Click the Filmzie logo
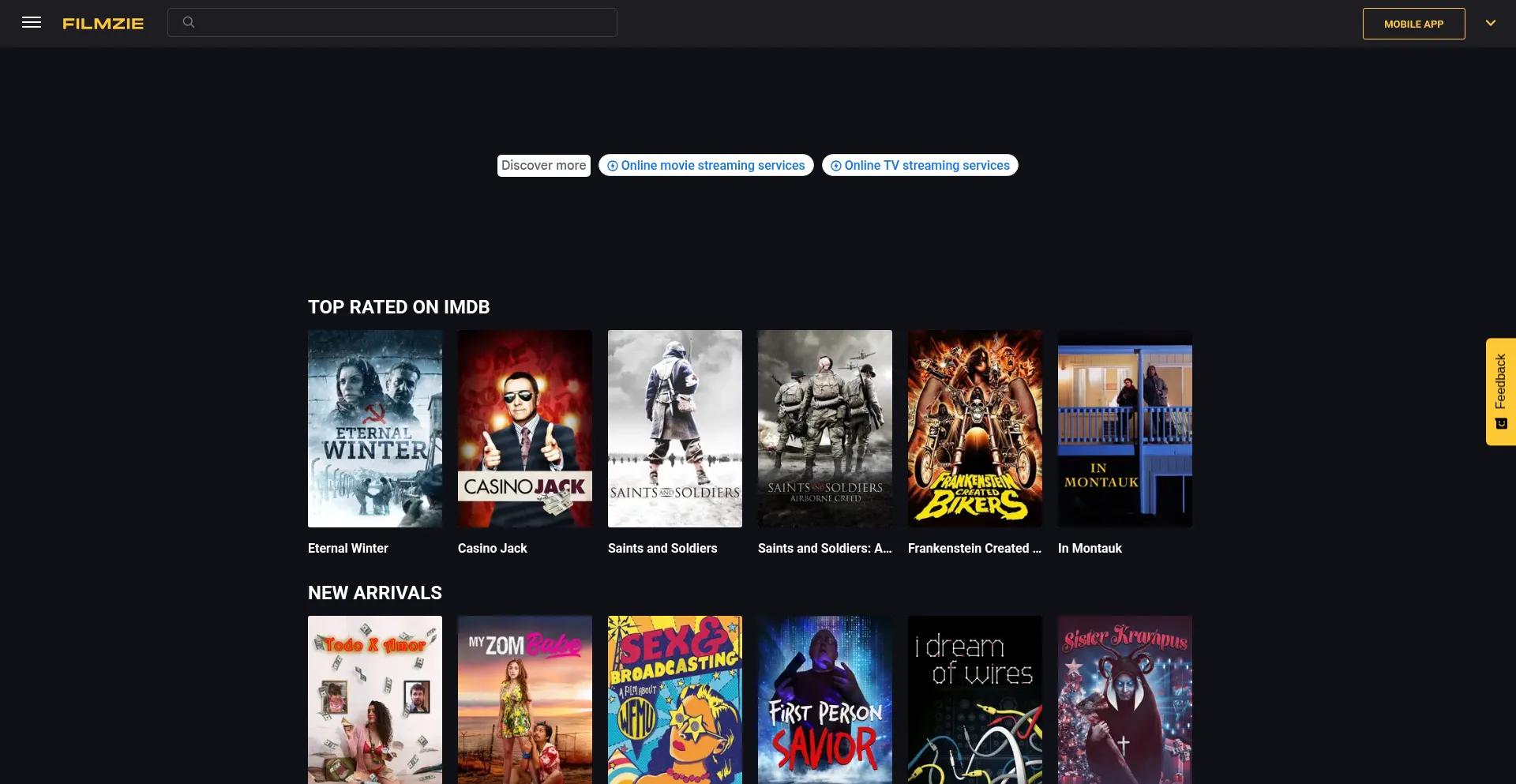 [x=103, y=23]
